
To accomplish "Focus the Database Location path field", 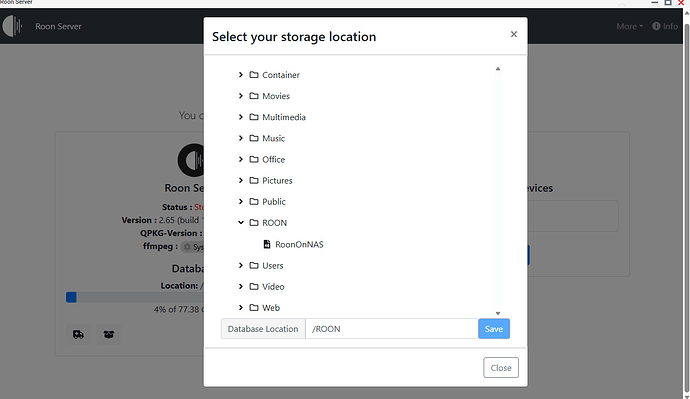I will coord(392,329).
